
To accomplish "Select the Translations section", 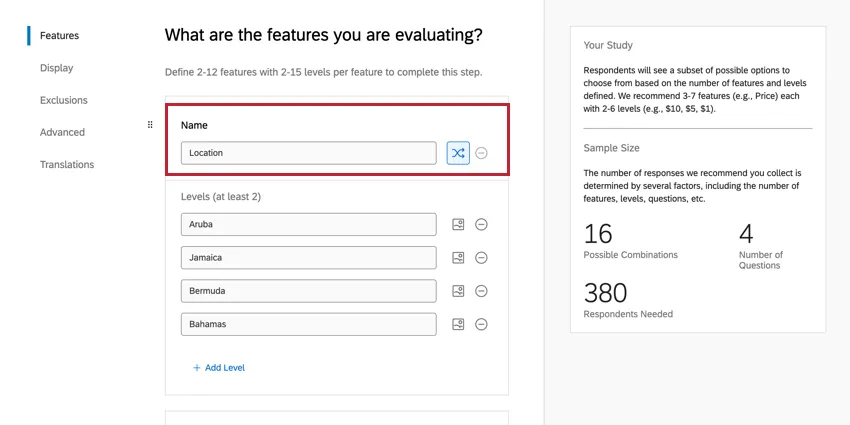I will [67, 164].
